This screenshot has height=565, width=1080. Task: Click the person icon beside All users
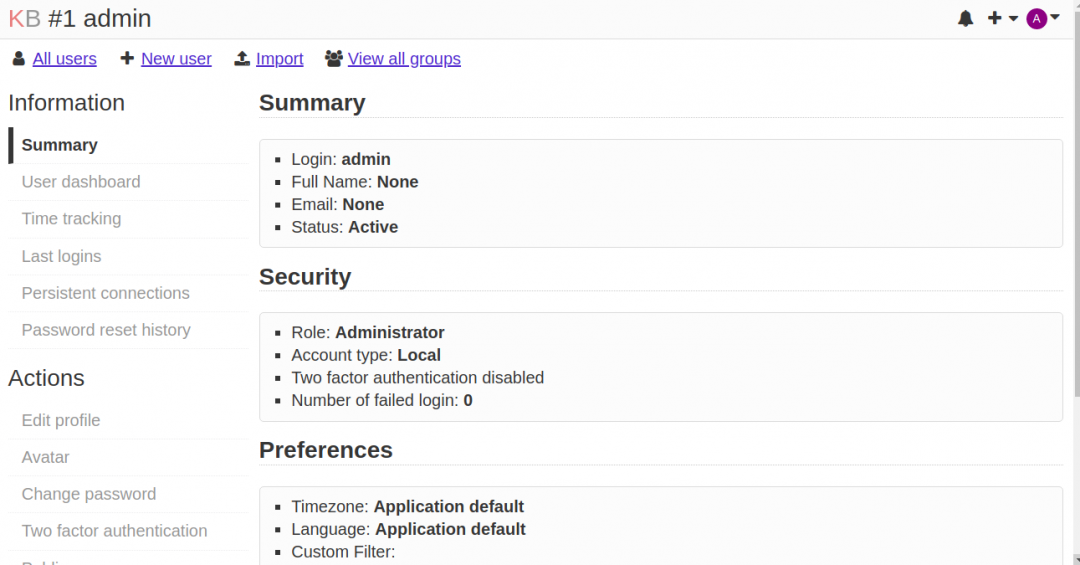[18, 59]
